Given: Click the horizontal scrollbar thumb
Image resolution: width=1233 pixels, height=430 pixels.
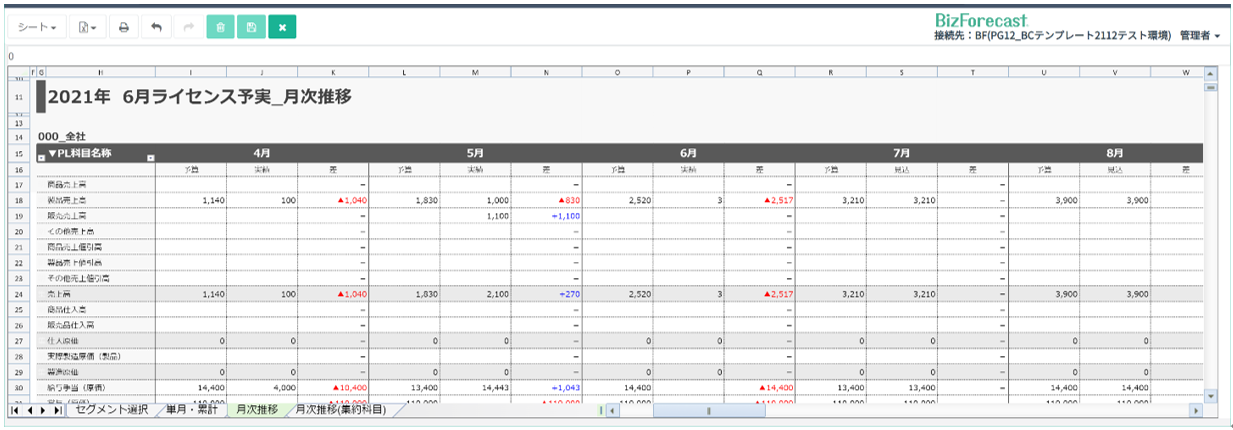Looking at the screenshot, I should (x=708, y=410).
